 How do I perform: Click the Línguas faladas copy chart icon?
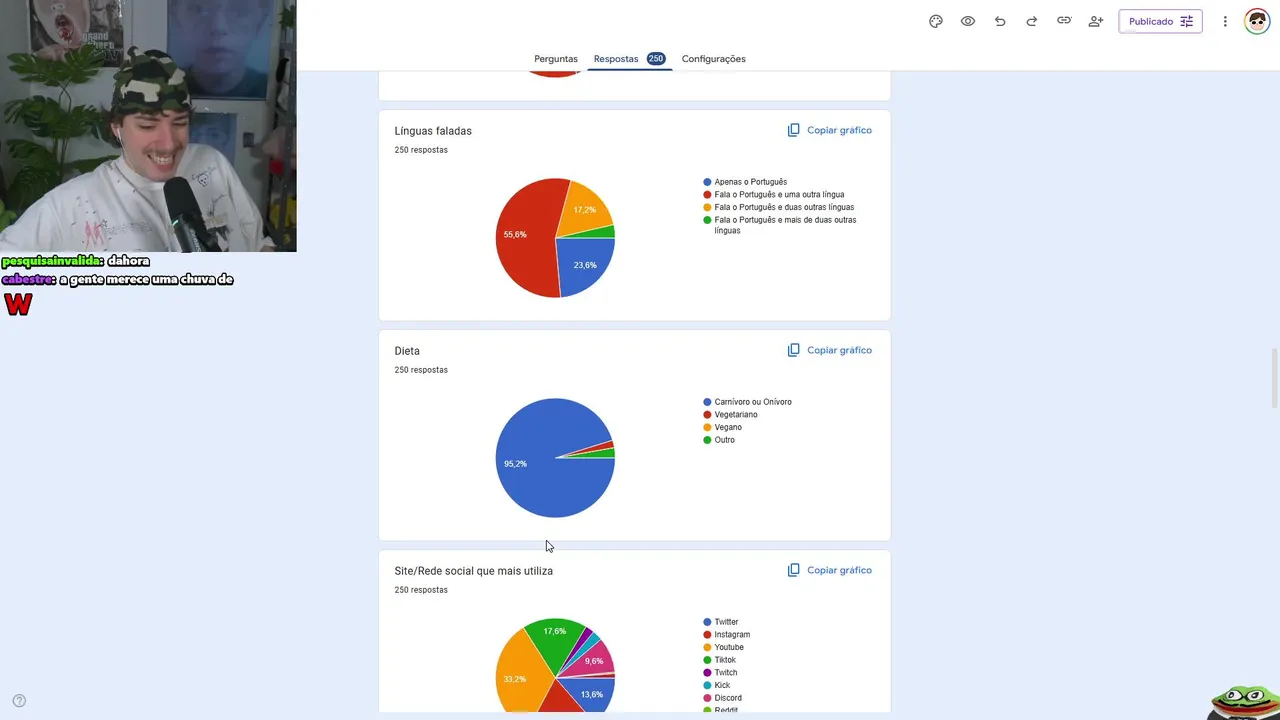click(x=793, y=130)
